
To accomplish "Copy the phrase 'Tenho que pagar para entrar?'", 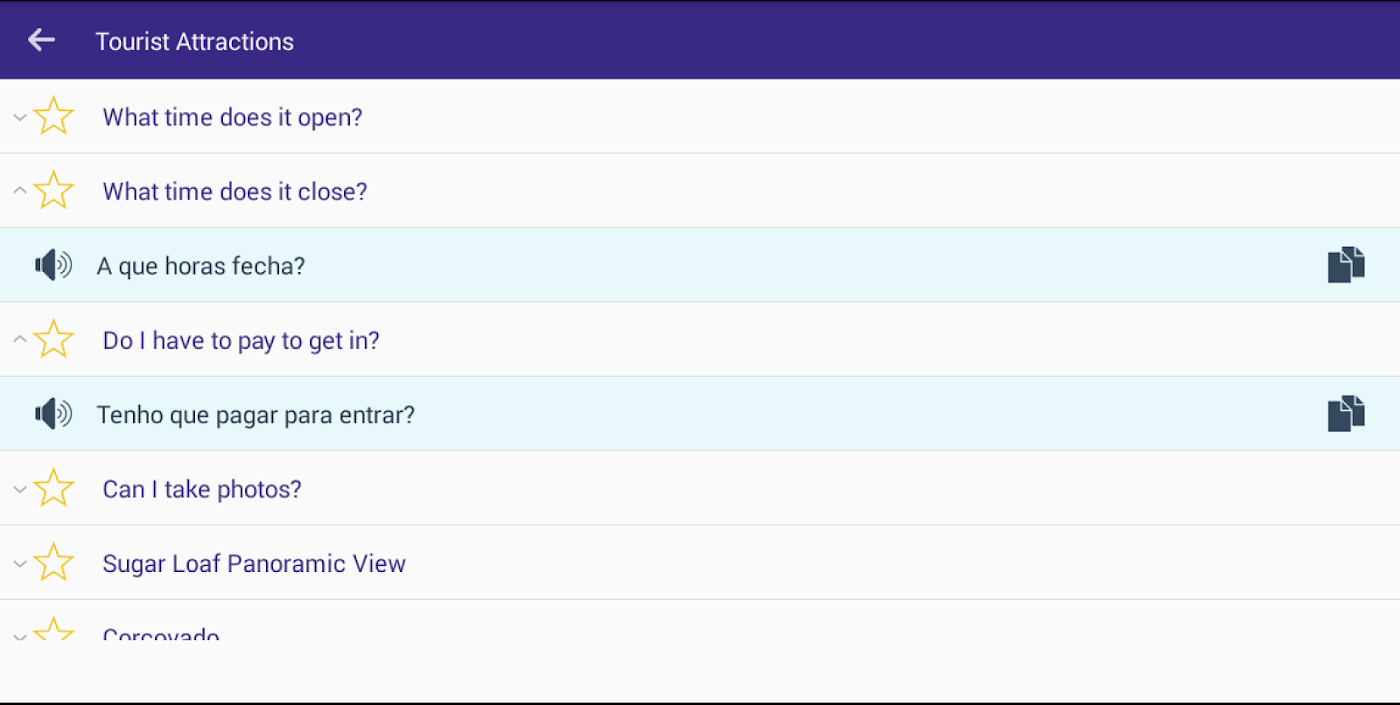I will pos(1346,414).
